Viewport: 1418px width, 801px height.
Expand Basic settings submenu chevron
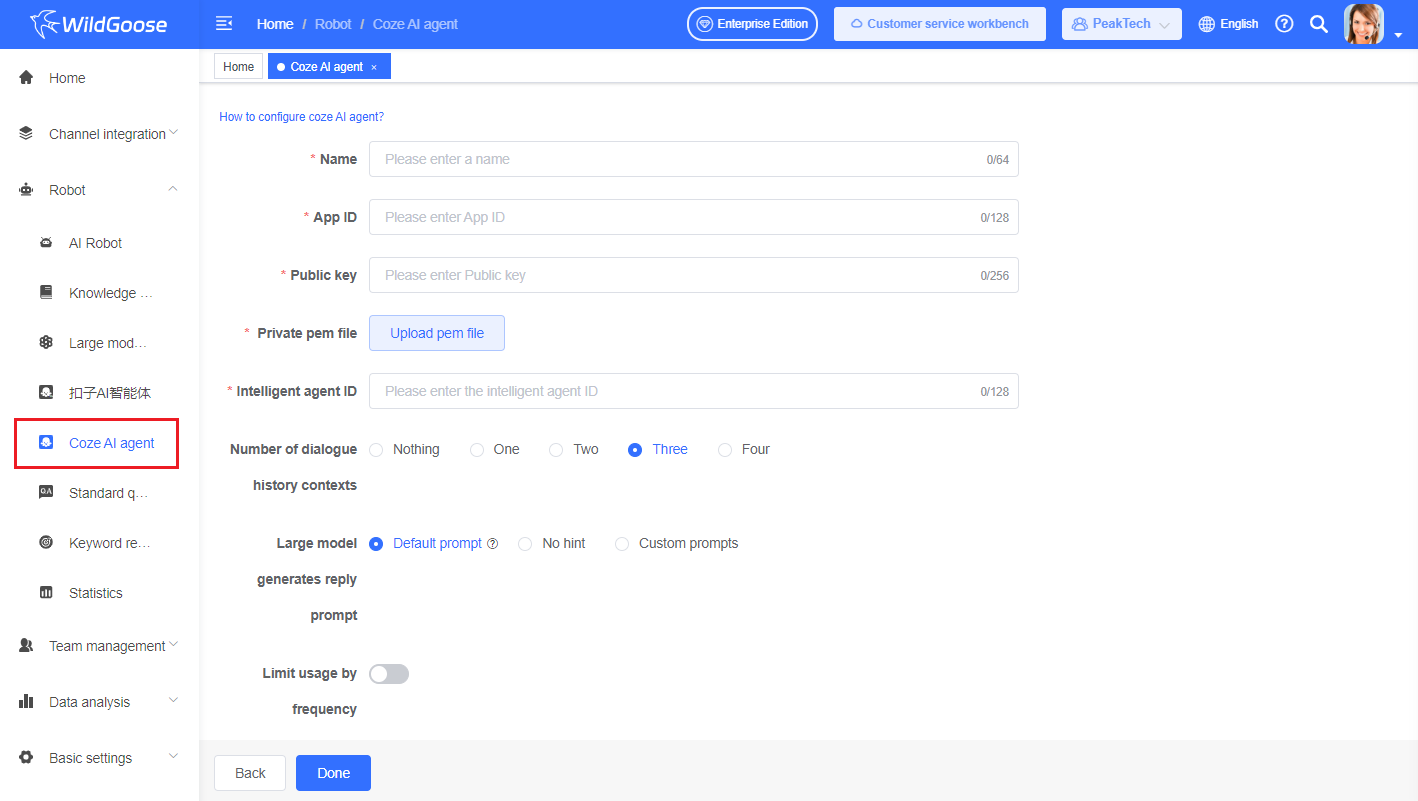pos(173,757)
